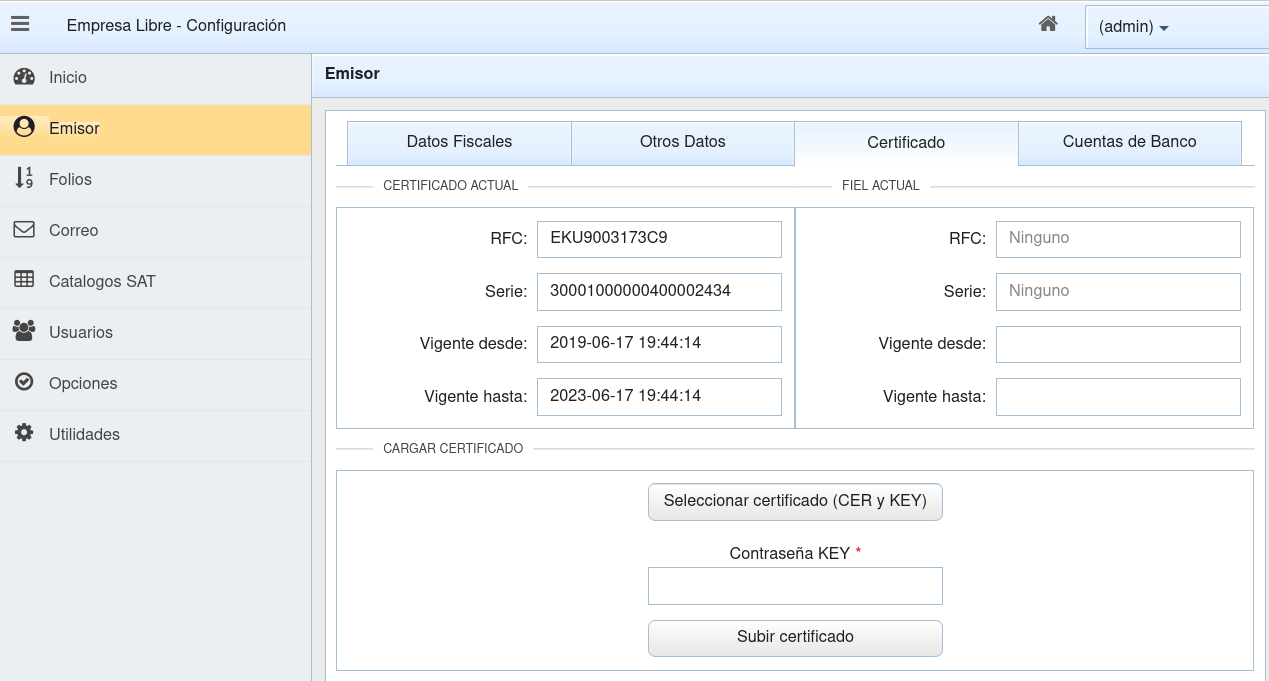Click the CERTIFICADO ACTUAL section label
This screenshot has width=1269, height=681.
pyautogui.click(x=450, y=186)
